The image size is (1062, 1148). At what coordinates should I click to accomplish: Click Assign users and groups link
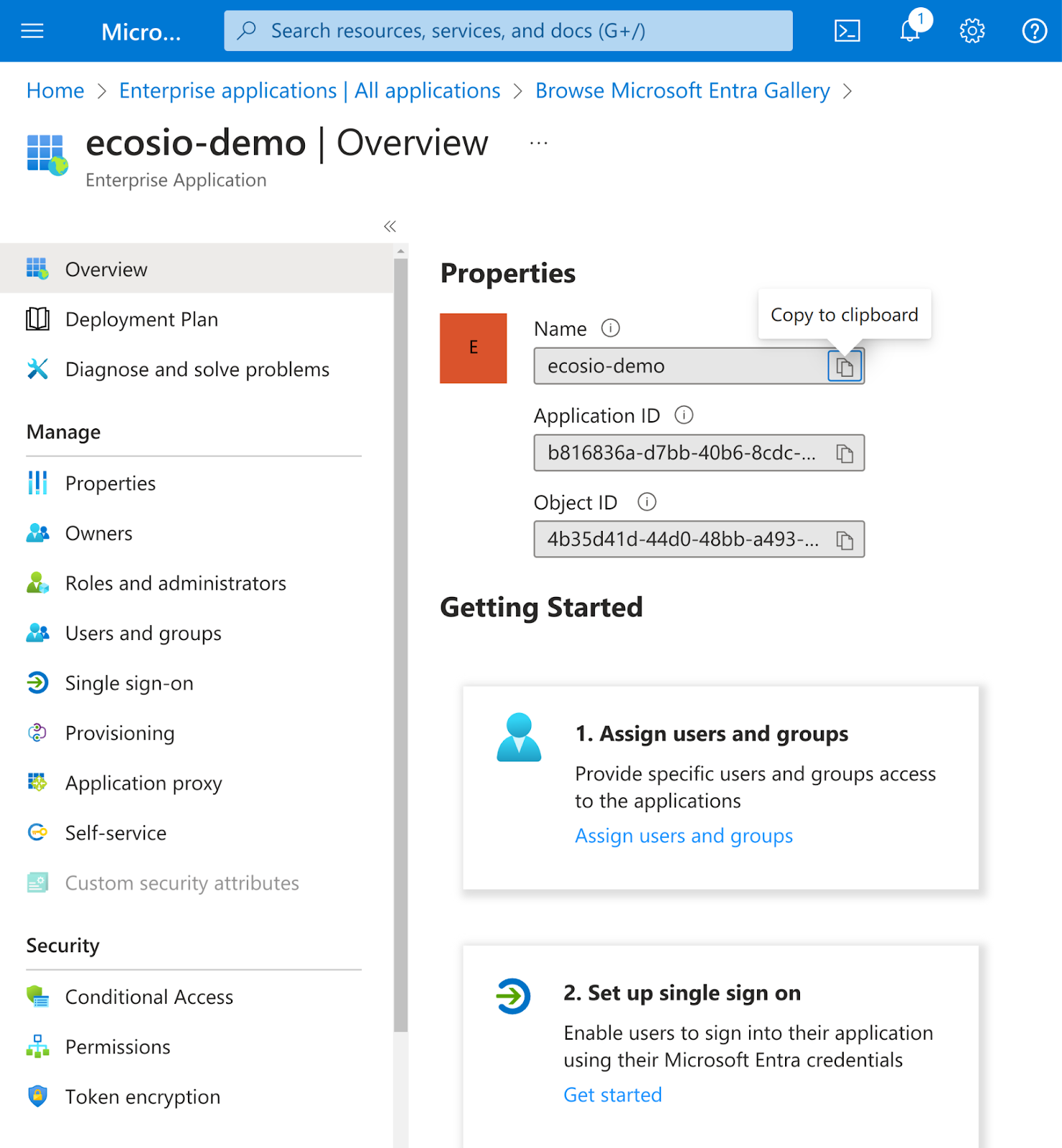(x=684, y=836)
